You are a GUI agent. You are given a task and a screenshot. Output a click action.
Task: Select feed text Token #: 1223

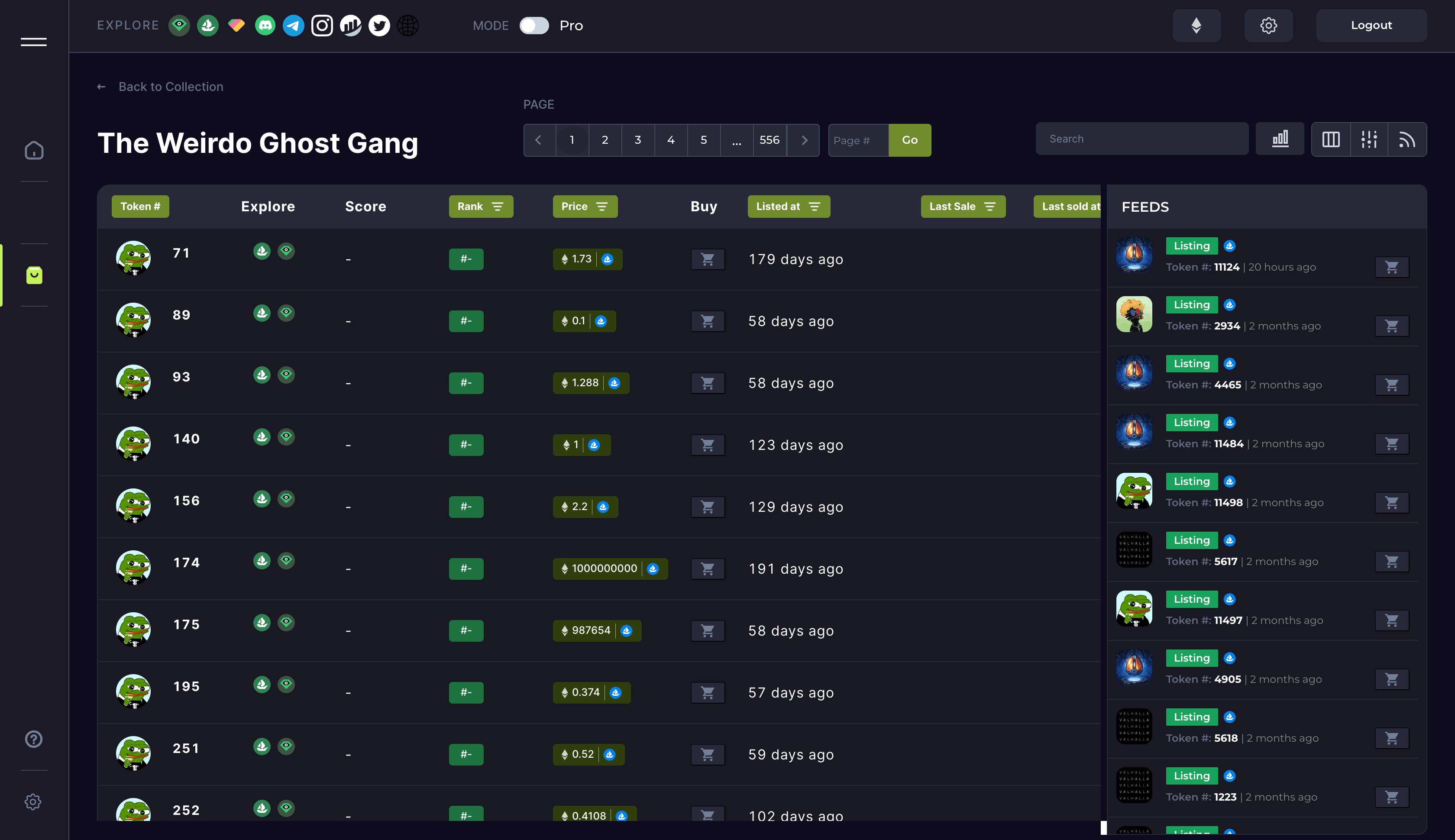click(1201, 797)
